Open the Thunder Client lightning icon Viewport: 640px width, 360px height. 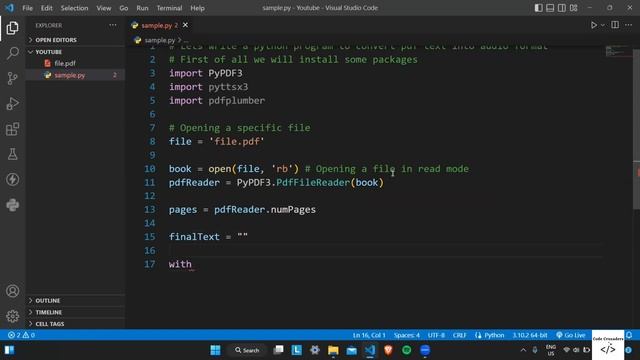[x=12, y=179]
